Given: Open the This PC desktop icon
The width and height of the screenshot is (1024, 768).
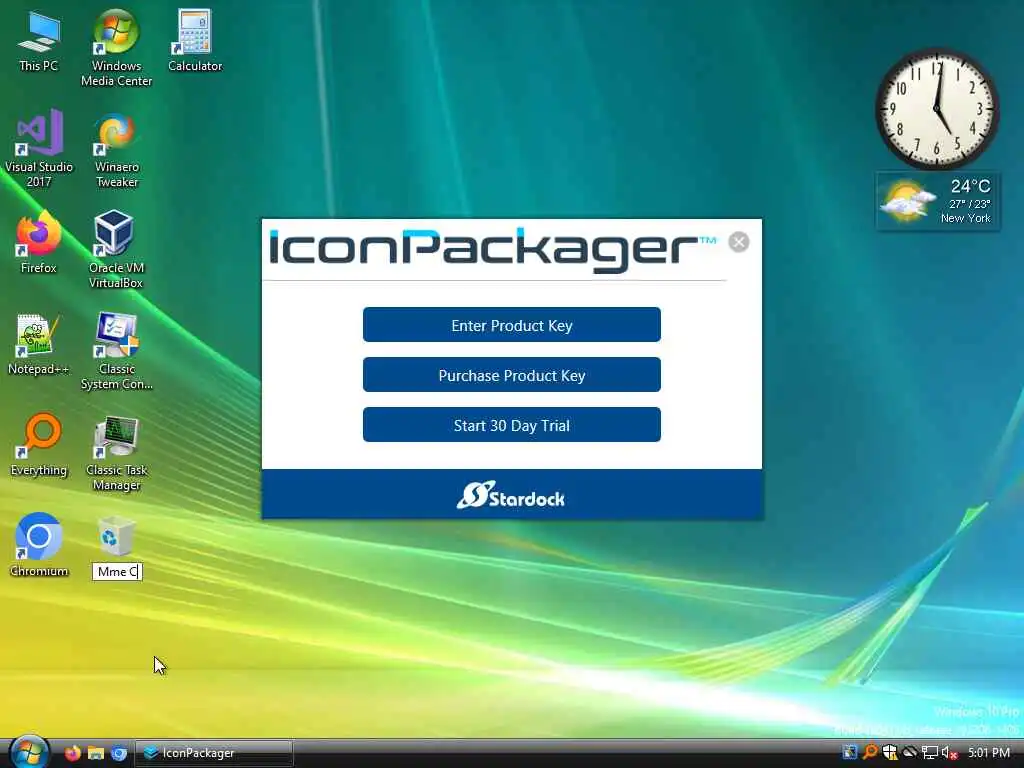Looking at the screenshot, I should pyautogui.click(x=39, y=41).
